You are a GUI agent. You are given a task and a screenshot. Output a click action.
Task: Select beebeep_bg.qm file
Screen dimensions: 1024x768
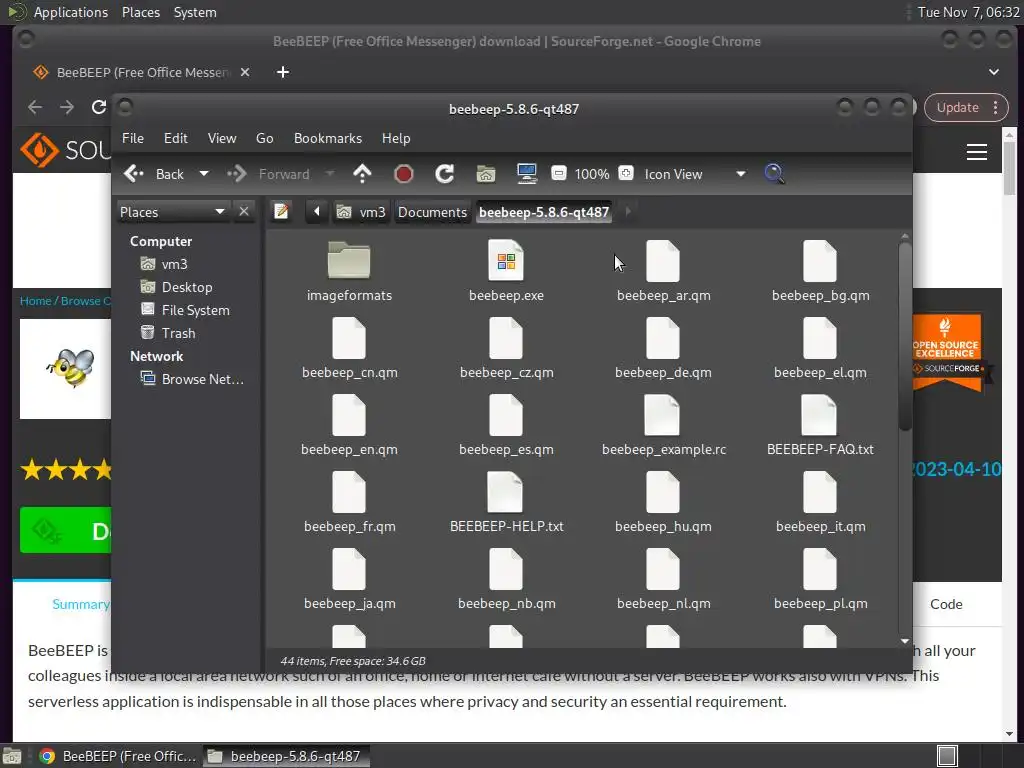coord(820,271)
